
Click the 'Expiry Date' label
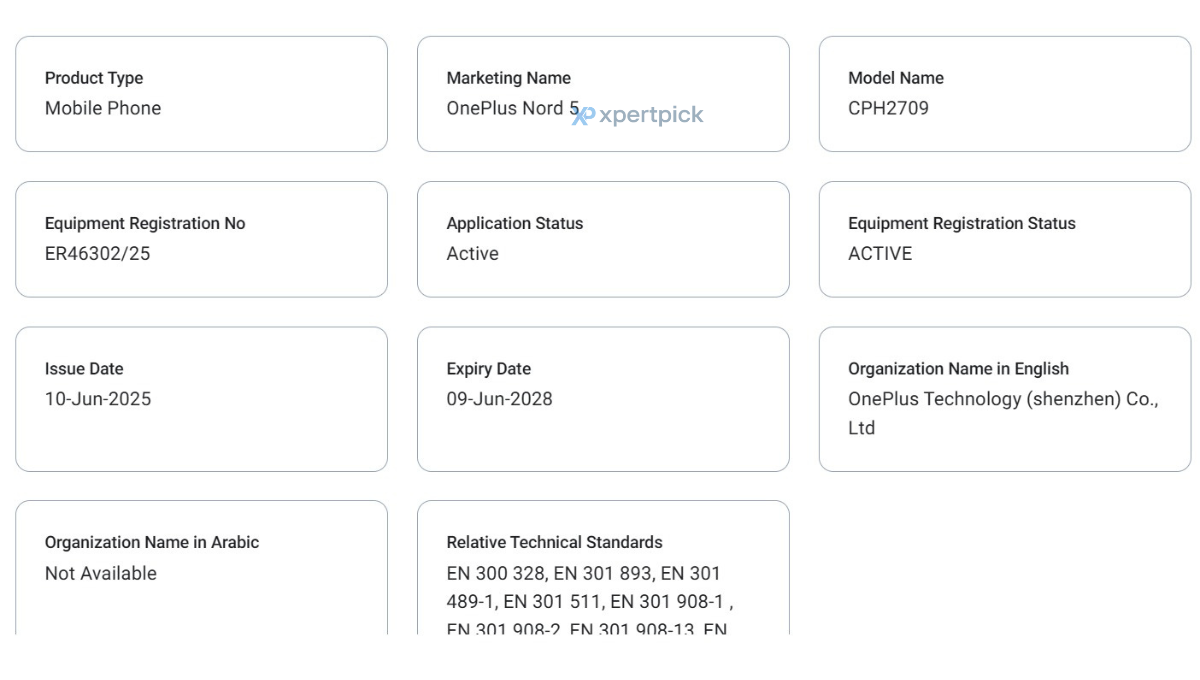coord(489,369)
